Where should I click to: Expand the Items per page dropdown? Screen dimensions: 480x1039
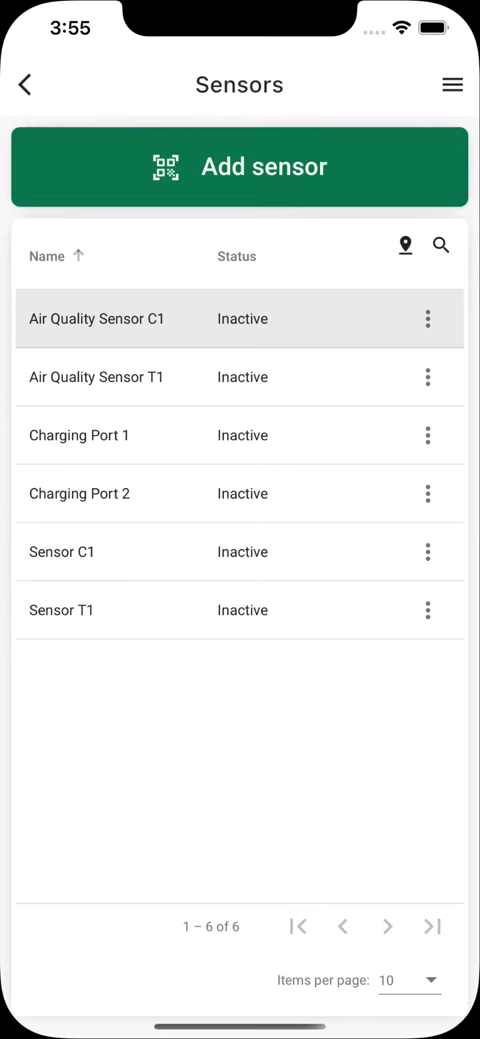410,981
